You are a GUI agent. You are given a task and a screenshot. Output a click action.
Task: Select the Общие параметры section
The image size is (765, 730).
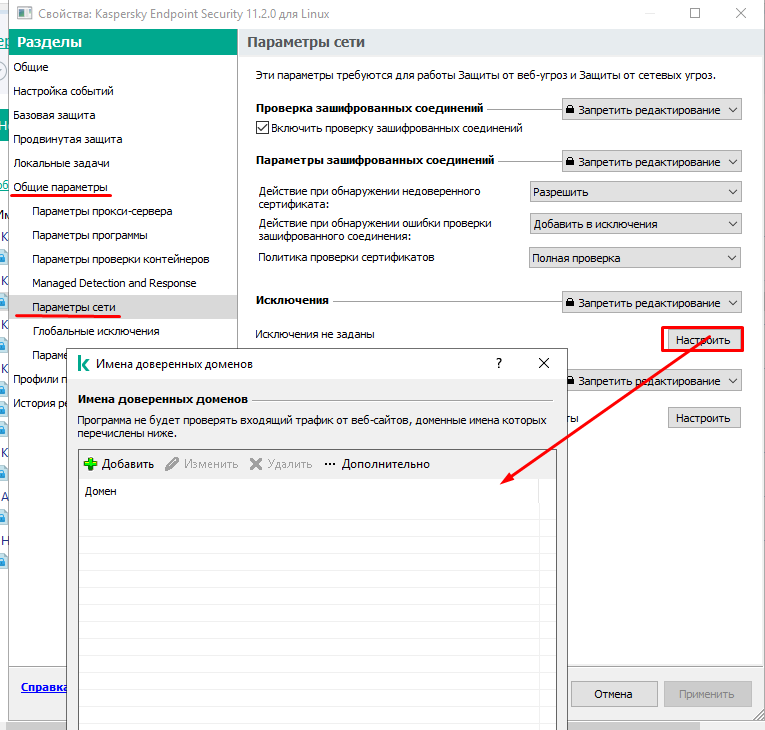point(60,187)
